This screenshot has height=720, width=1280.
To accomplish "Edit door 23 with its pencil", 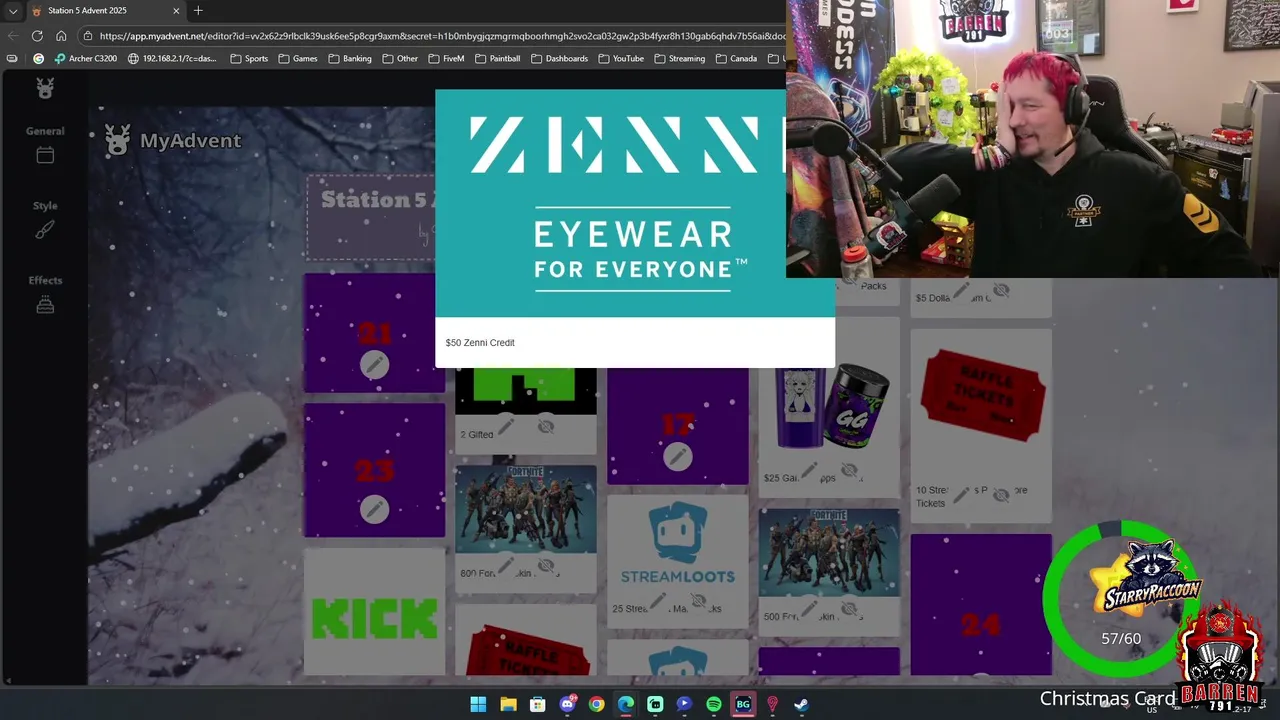I will point(375,509).
